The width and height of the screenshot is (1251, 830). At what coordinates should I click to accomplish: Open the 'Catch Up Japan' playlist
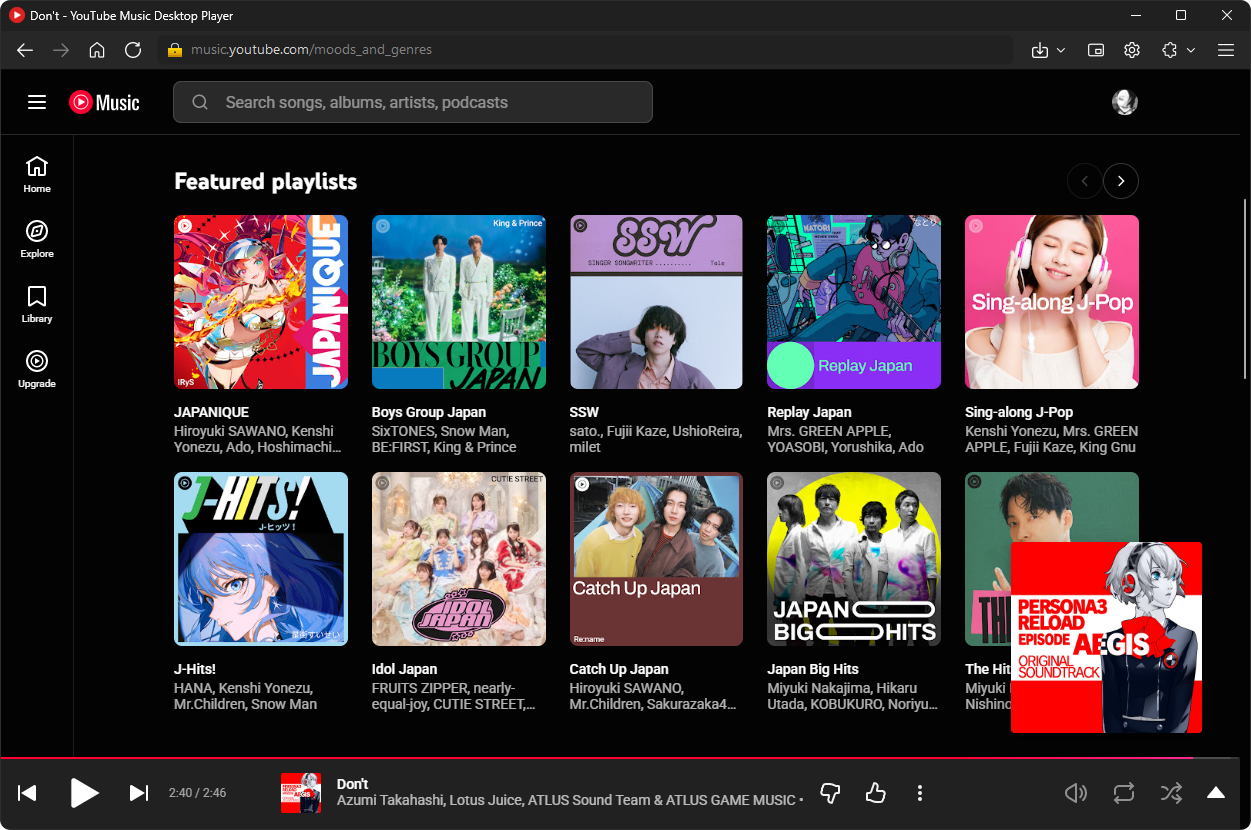[x=656, y=559]
